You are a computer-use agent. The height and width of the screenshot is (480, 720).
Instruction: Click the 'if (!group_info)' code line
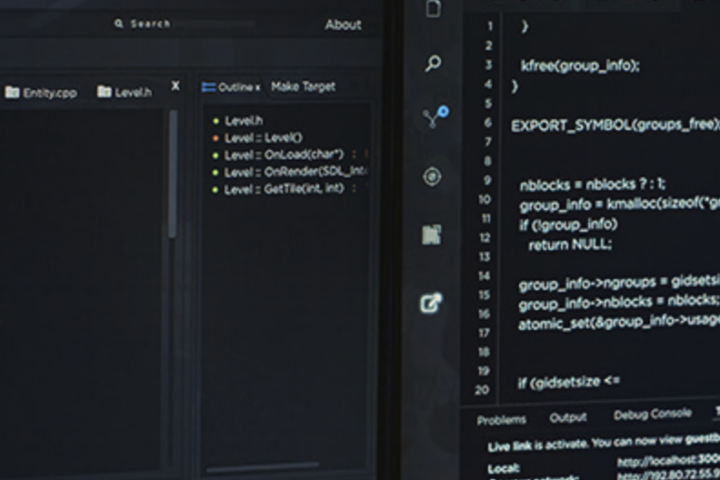pos(568,225)
